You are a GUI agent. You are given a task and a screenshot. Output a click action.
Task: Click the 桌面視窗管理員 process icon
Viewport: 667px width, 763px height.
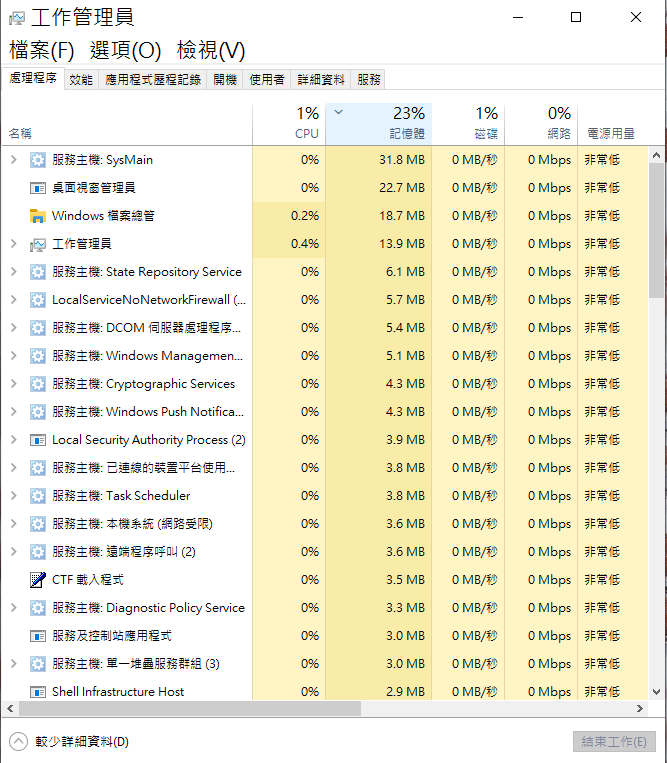click(x=38, y=188)
